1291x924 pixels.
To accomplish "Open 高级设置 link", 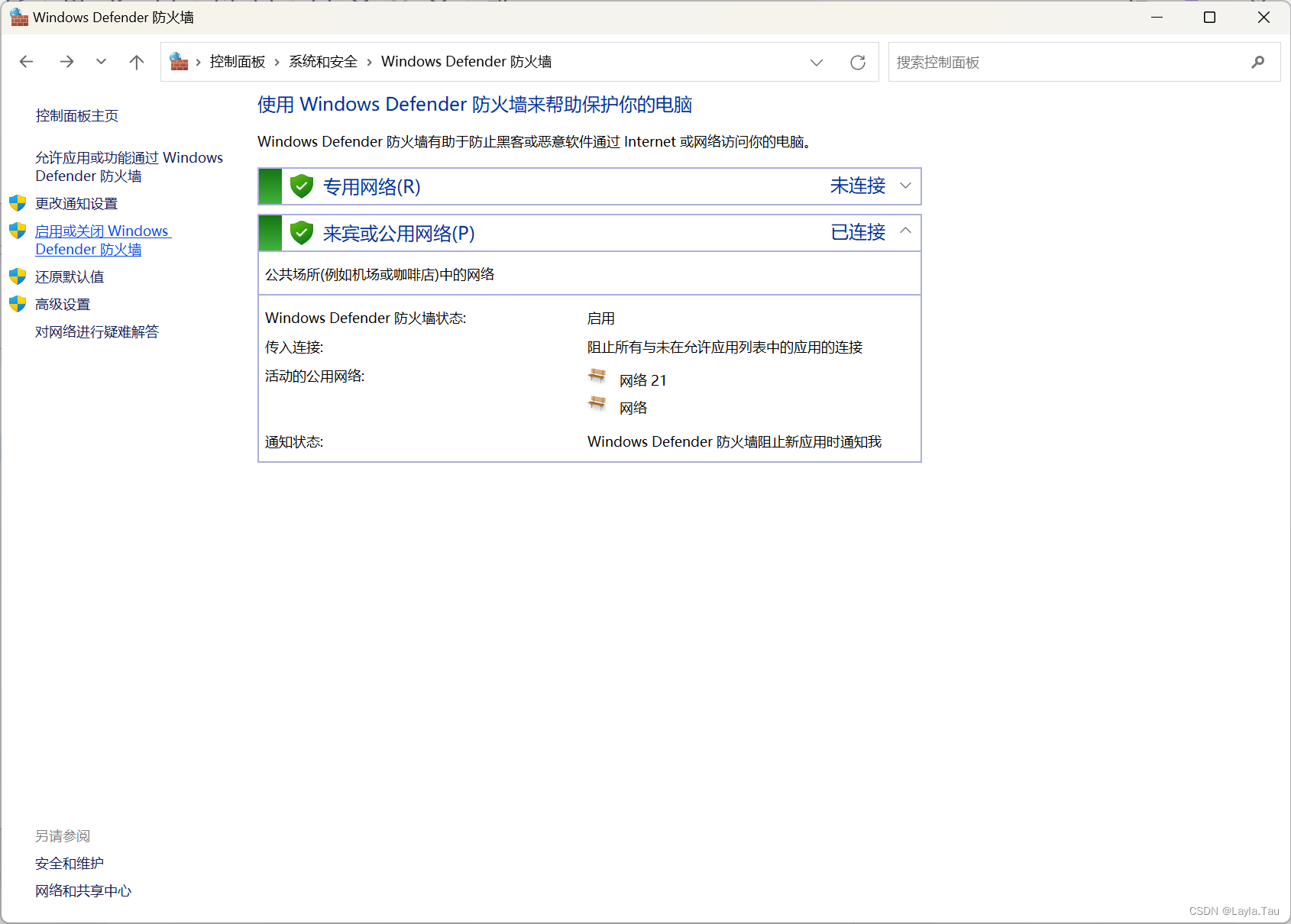I will click(63, 305).
